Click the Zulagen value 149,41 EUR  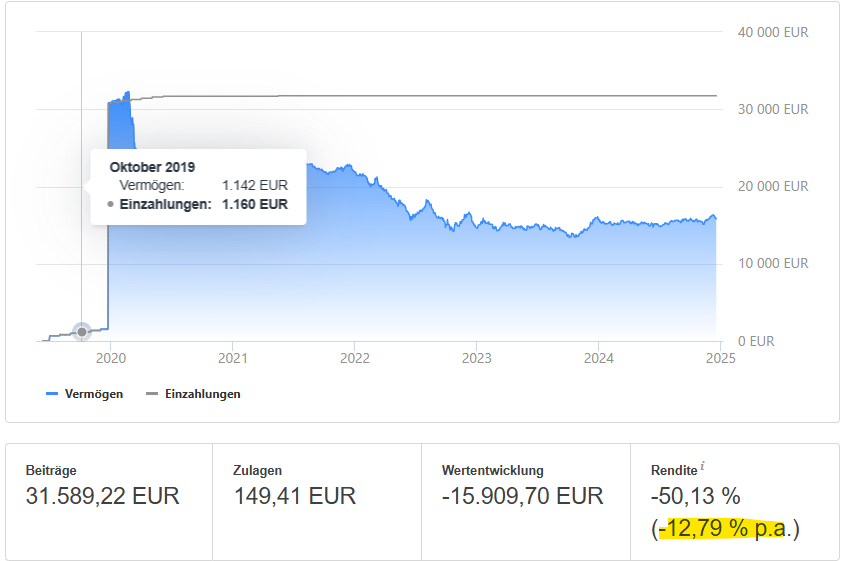tap(295, 496)
